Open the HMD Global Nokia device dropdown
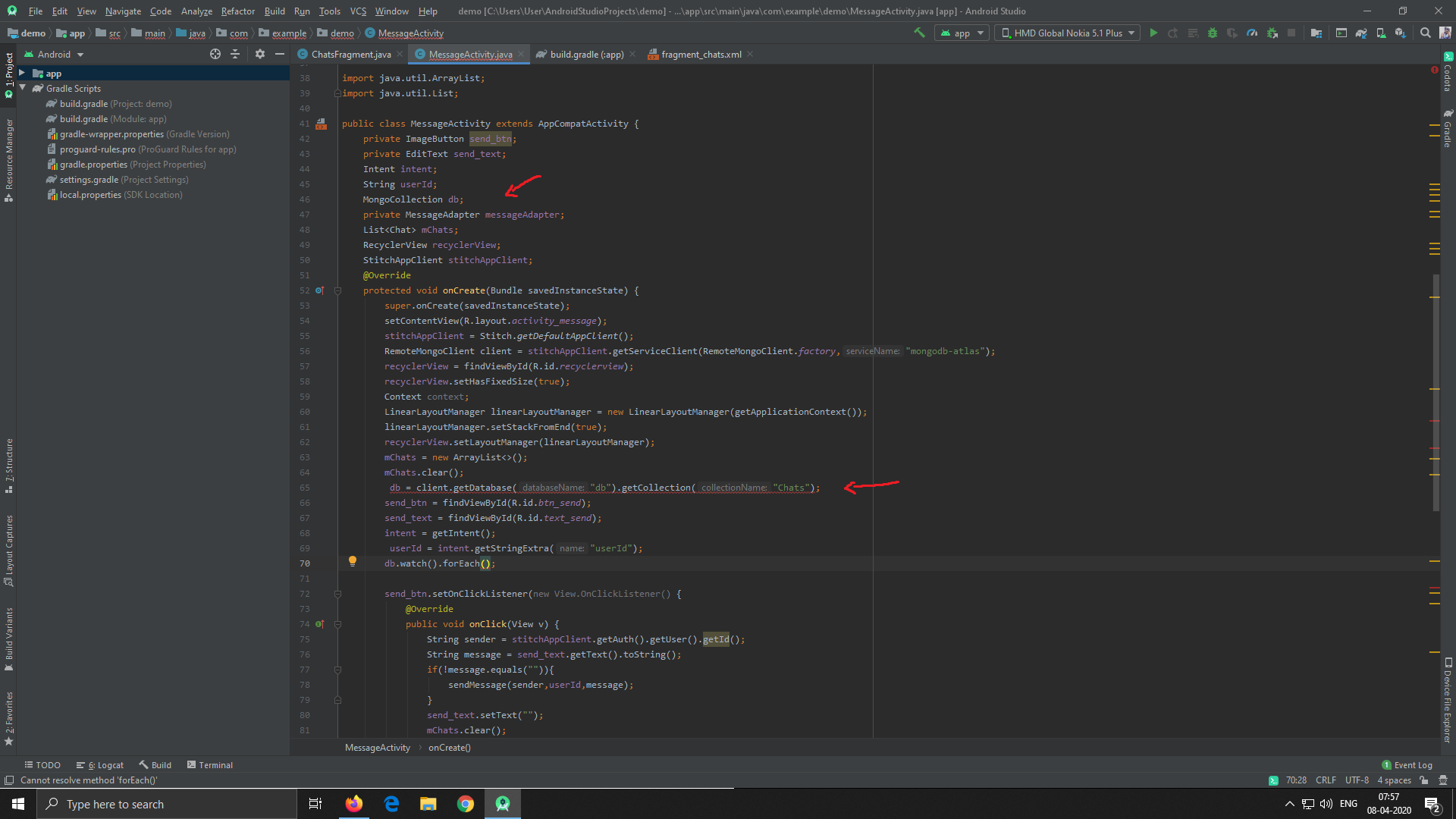The image size is (1456, 819). coord(1068,33)
